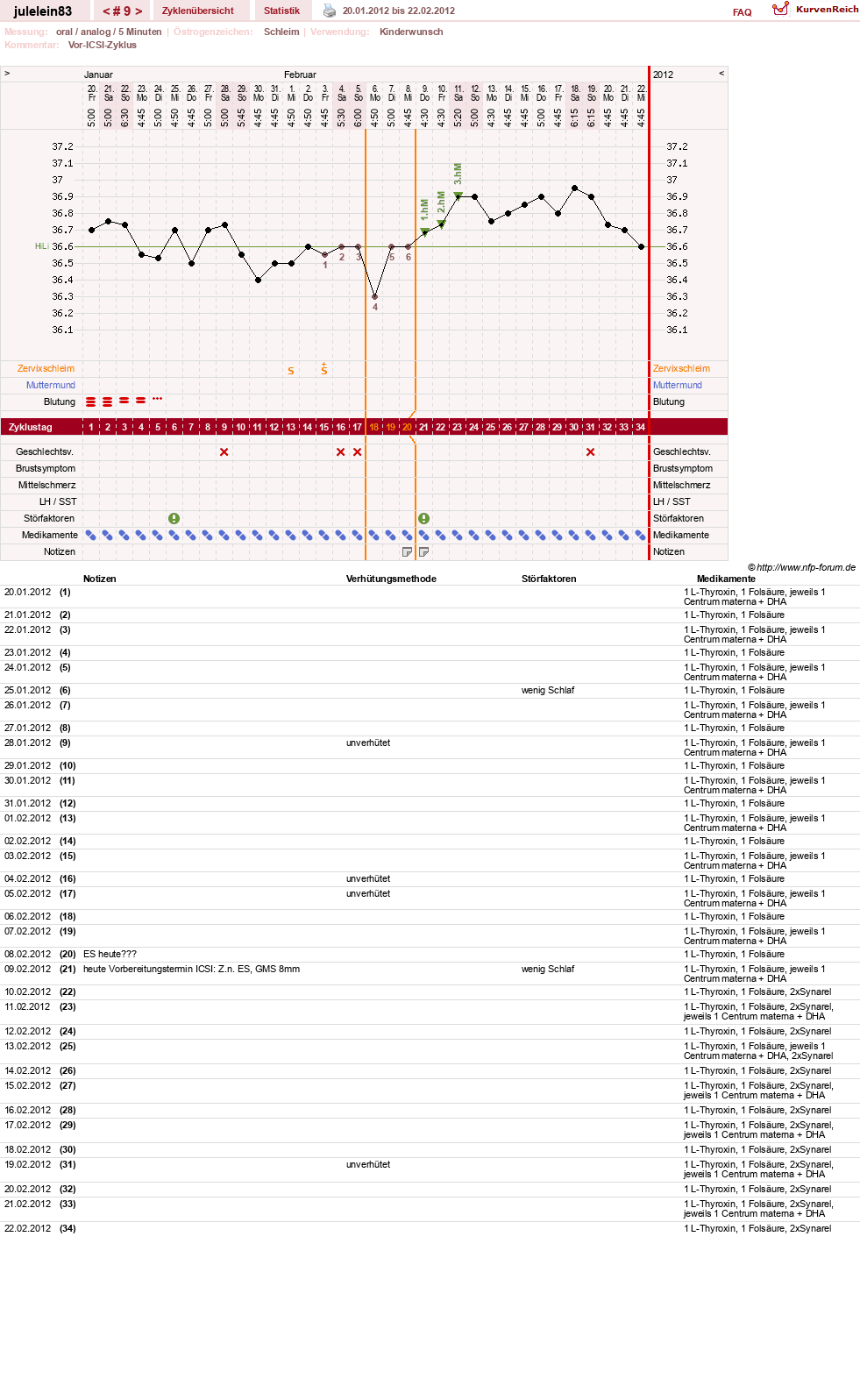Open the Statistik tab

(281, 11)
